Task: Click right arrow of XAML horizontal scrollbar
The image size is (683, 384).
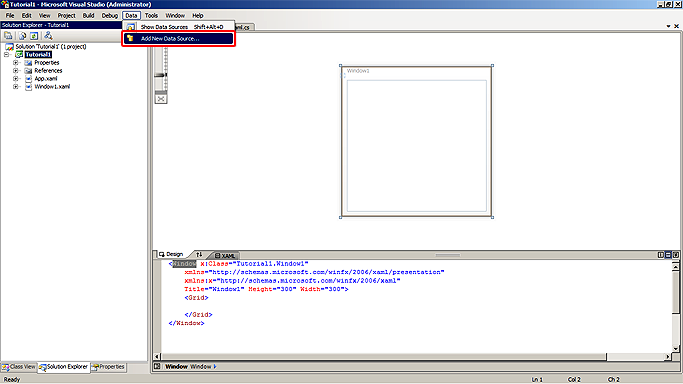Action: pos(668,357)
